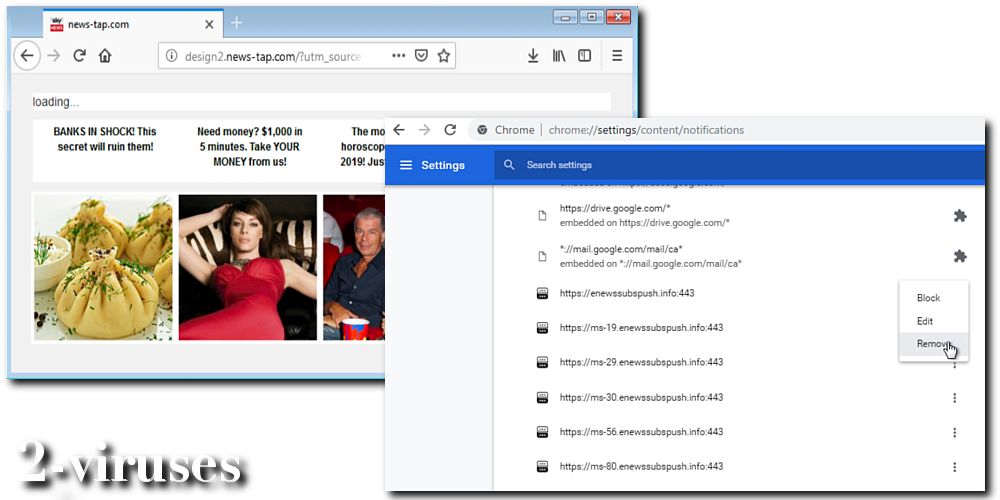Open a new Firefox tab with plus
Screen dimensions: 1000x500
(237, 23)
